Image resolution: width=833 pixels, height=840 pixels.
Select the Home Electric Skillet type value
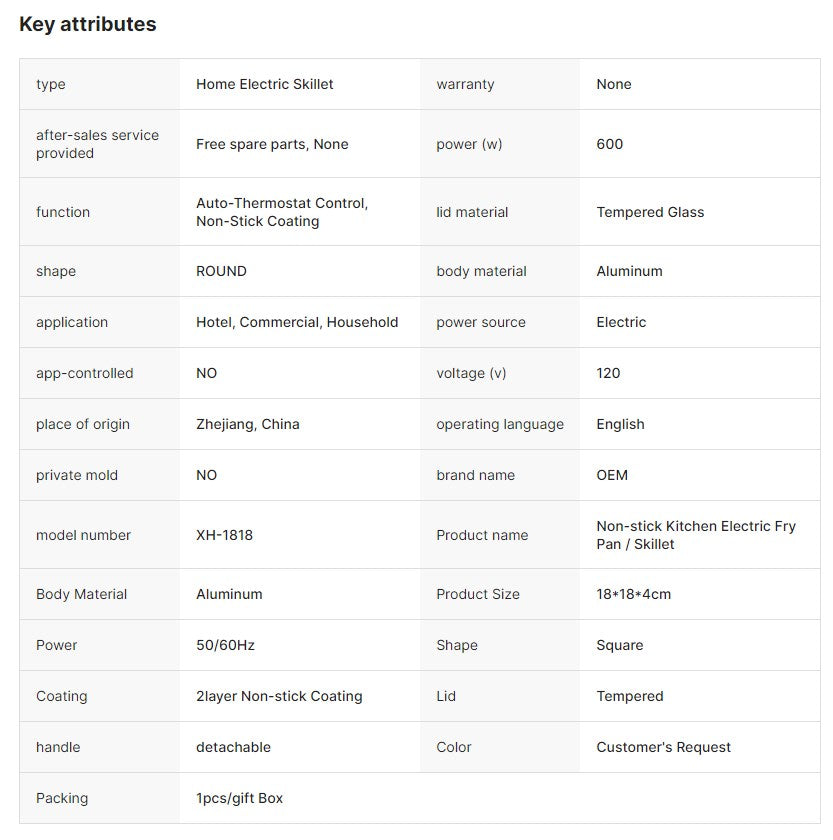click(265, 84)
